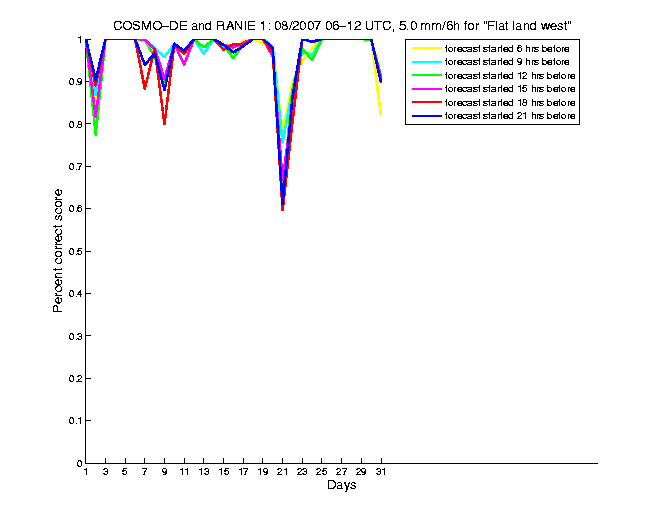Click y-axis tick label 0.3
Screen dimensions: 660x520
[75, 336]
